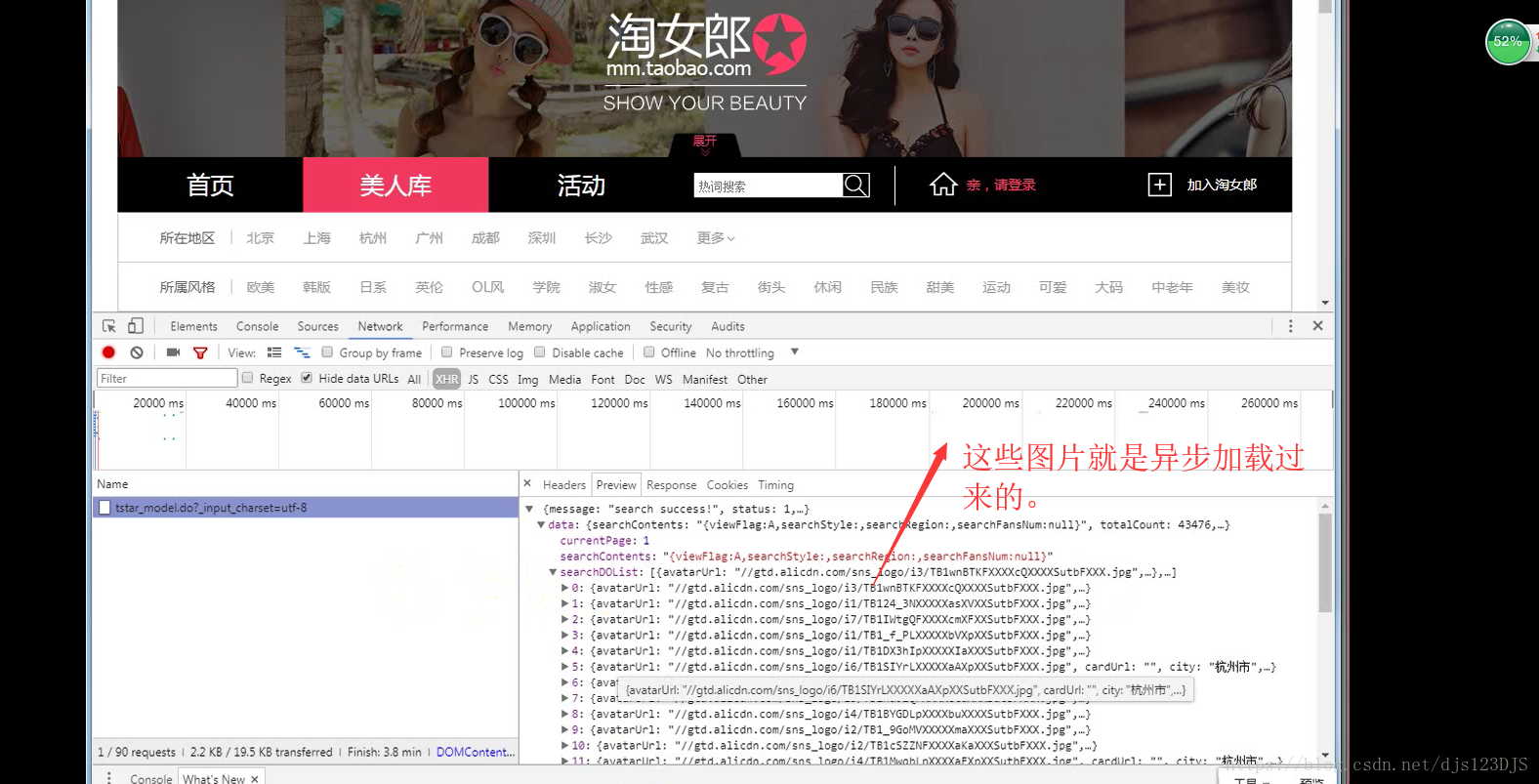Show All request types
Screen dimensions: 1539x784
(414, 379)
